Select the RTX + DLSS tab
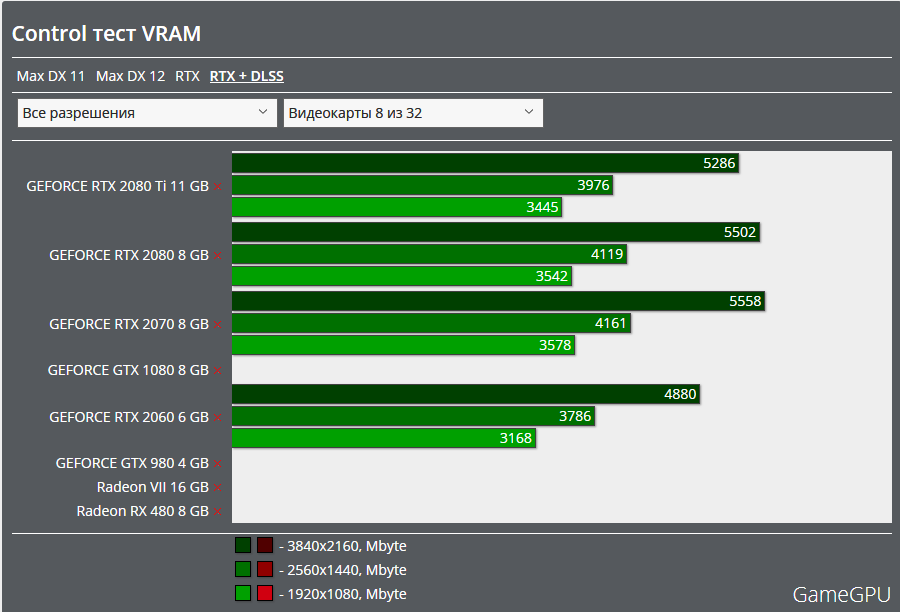The height and width of the screenshot is (612, 900). point(247,76)
